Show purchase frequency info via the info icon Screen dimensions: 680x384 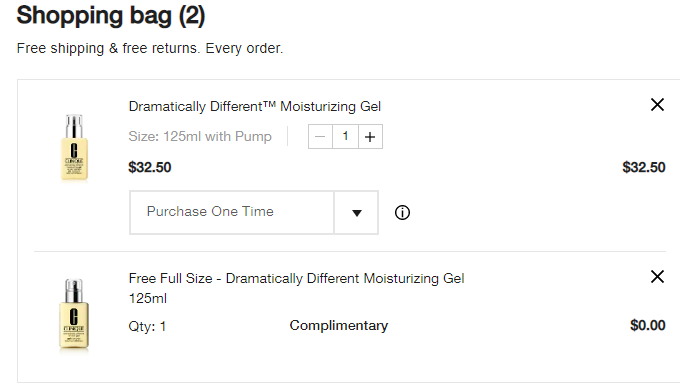[402, 213]
